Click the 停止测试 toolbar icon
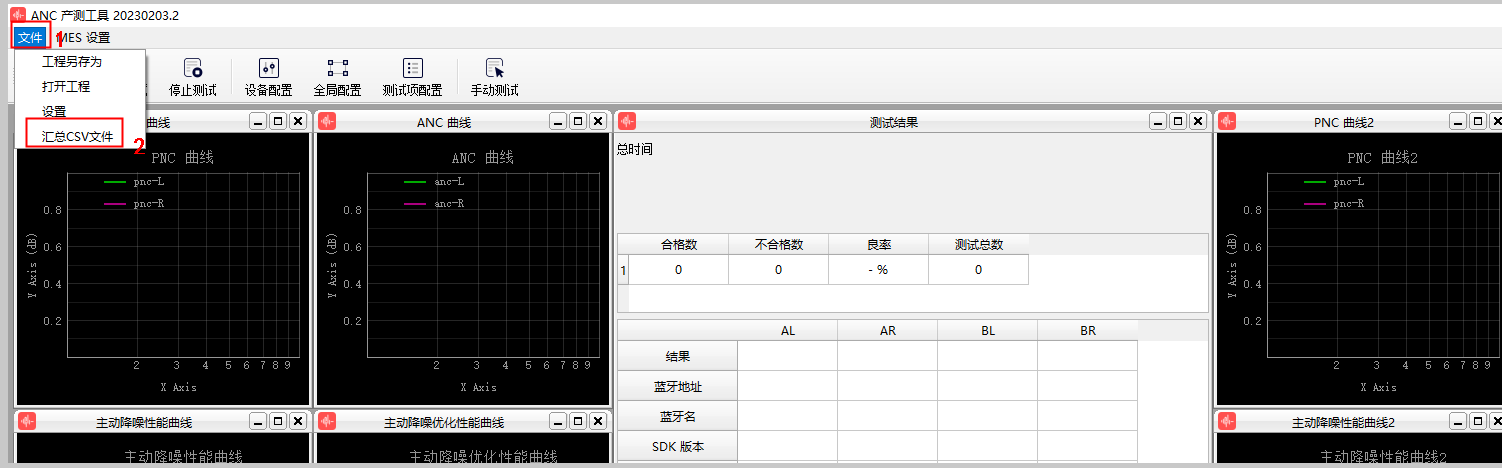 click(x=192, y=78)
